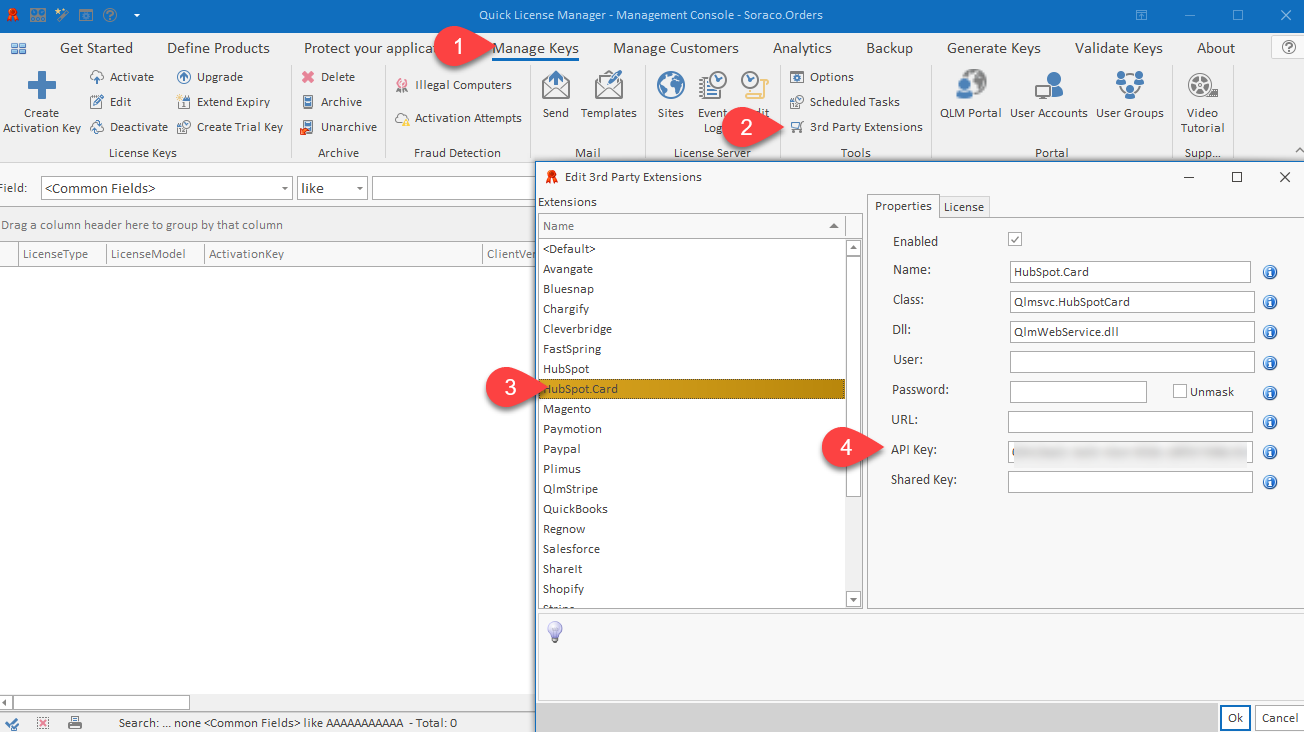Select HubSpot in extensions list
Image resolution: width=1304 pixels, height=732 pixels.
(692, 369)
